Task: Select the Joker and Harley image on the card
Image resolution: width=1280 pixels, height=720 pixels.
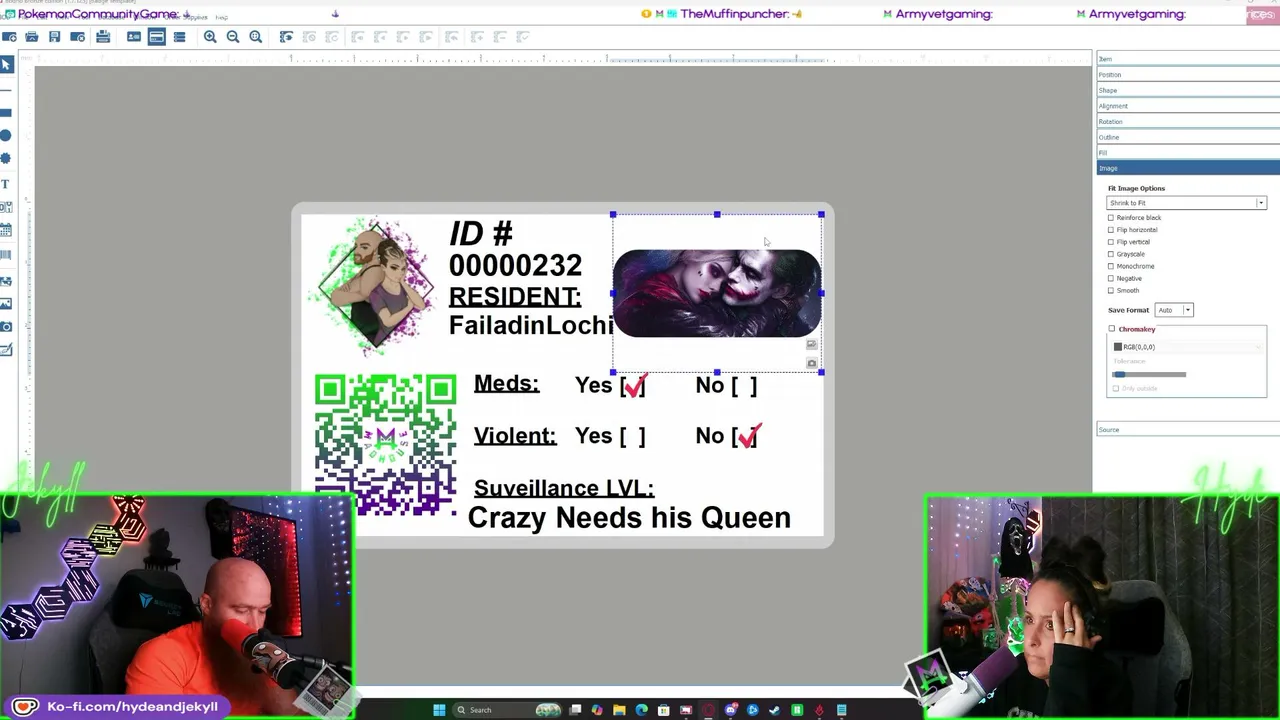Action: coord(717,293)
